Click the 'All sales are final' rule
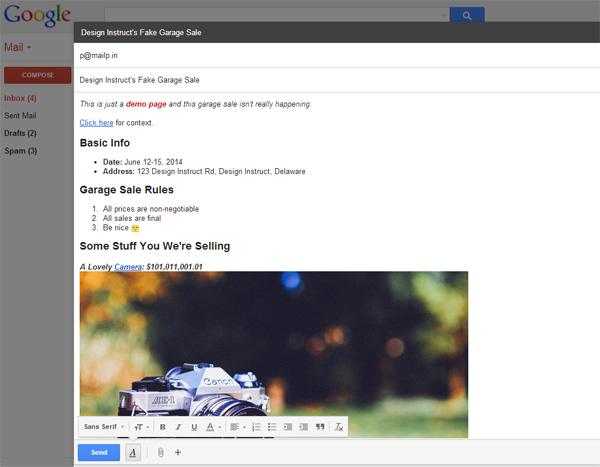The width and height of the screenshot is (600, 467). [132, 218]
